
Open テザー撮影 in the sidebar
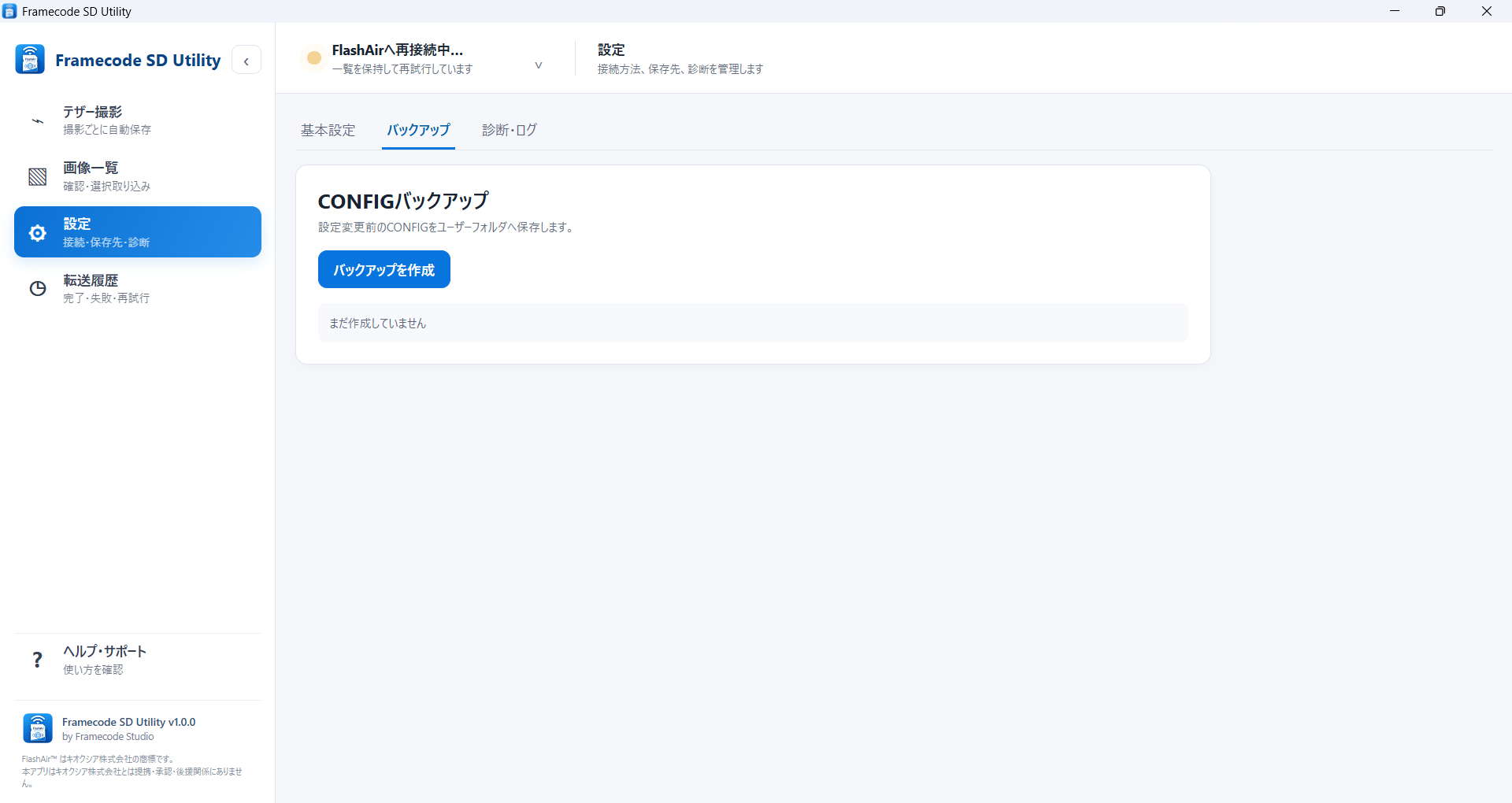click(138, 120)
